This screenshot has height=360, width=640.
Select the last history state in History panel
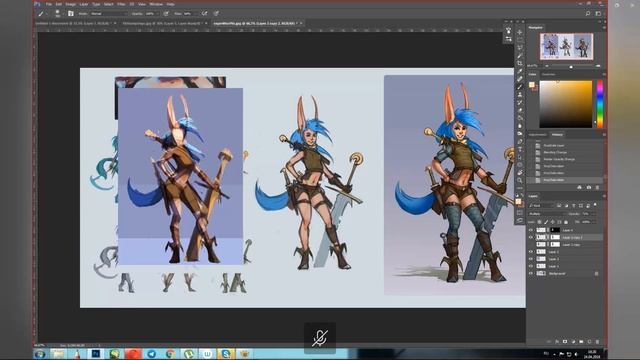(x=565, y=180)
